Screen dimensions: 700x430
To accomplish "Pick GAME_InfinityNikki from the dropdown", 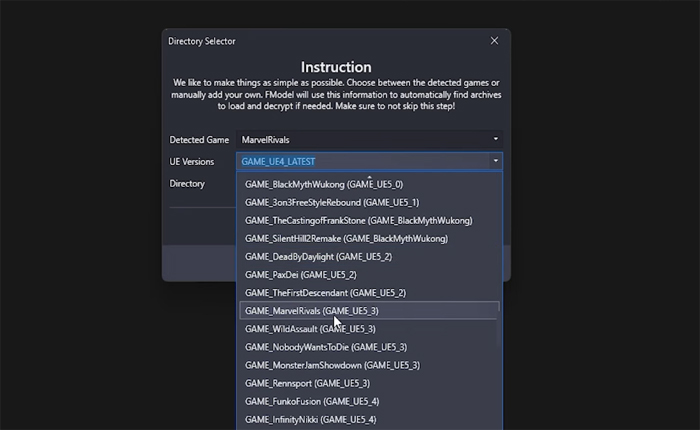I will coord(312,419).
